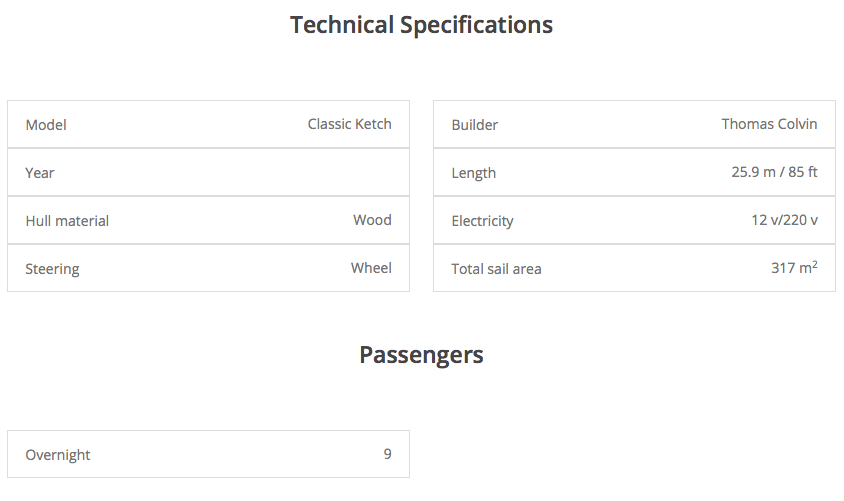This screenshot has height=501, width=844.
Task: Click the Steering label
Action: pos(52,269)
